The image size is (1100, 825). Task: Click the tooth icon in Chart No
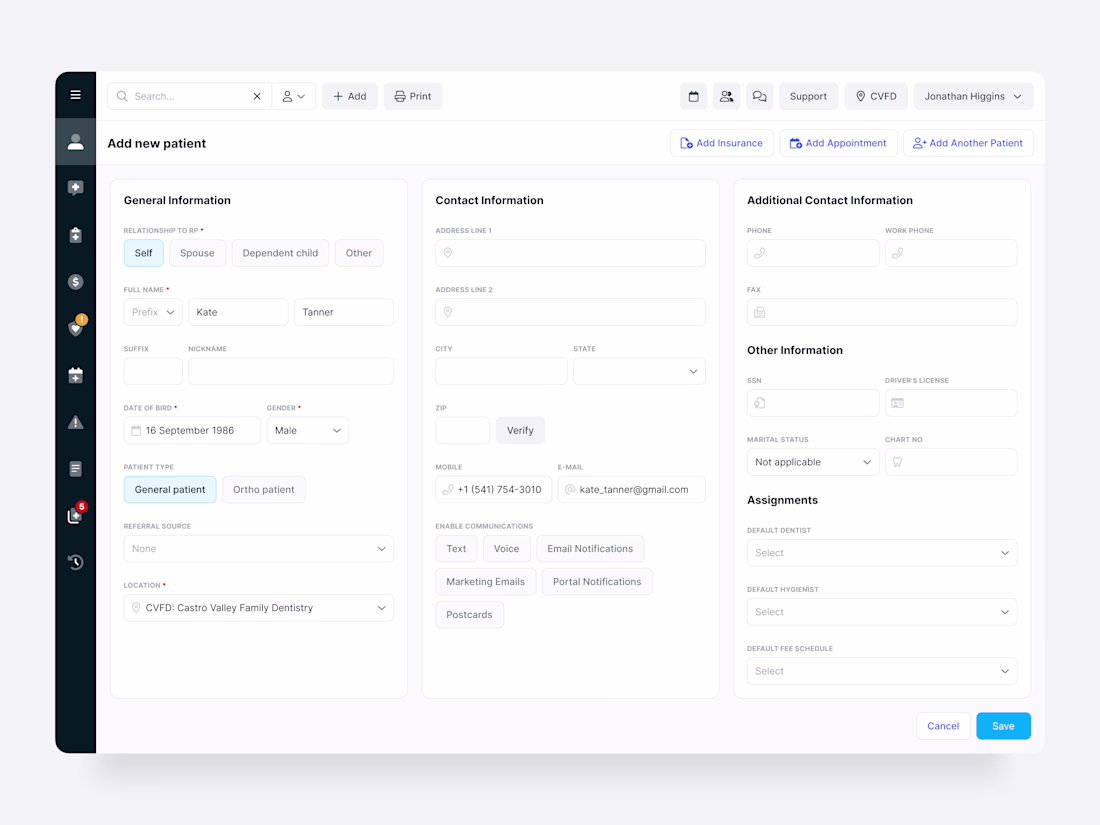coord(897,462)
